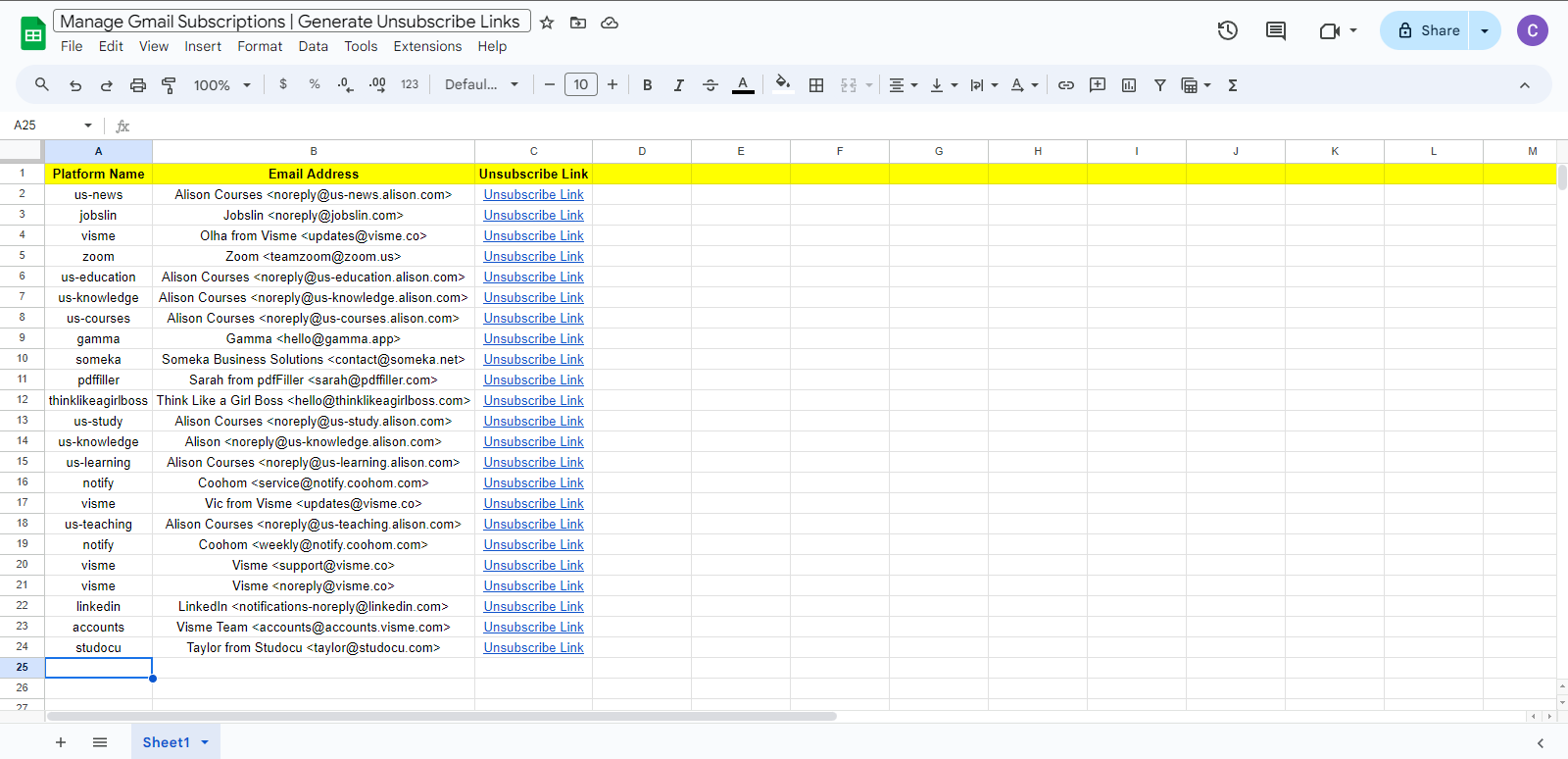Open the 123 more formats menu
The height and width of the screenshot is (759, 1568).
click(410, 84)
